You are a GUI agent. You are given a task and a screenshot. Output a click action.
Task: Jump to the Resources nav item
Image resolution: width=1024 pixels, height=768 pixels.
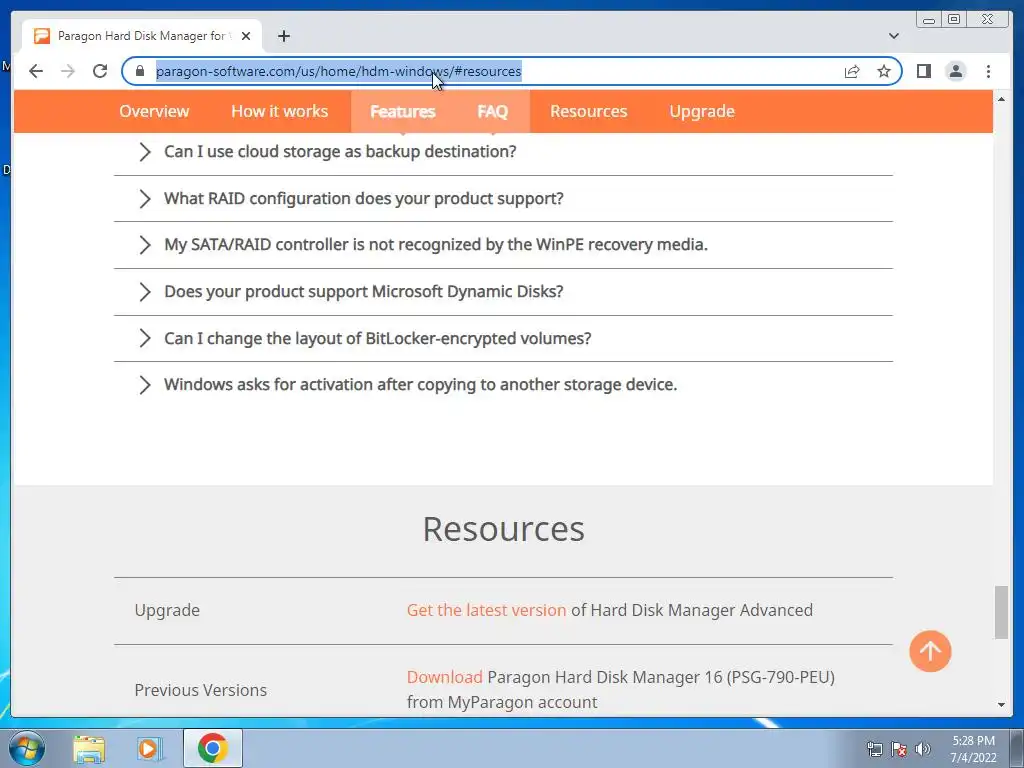588,111
